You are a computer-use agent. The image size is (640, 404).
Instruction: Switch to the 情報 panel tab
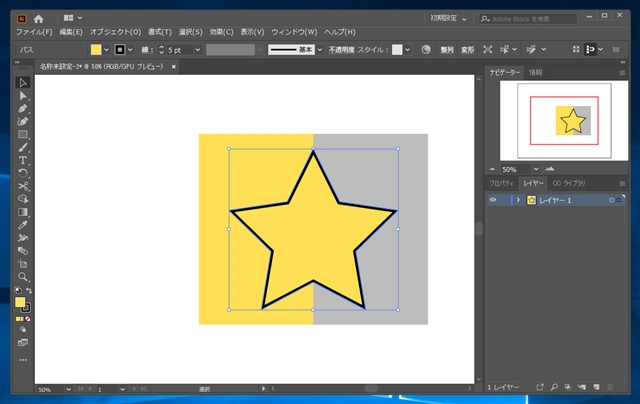(x=536, y=73)
